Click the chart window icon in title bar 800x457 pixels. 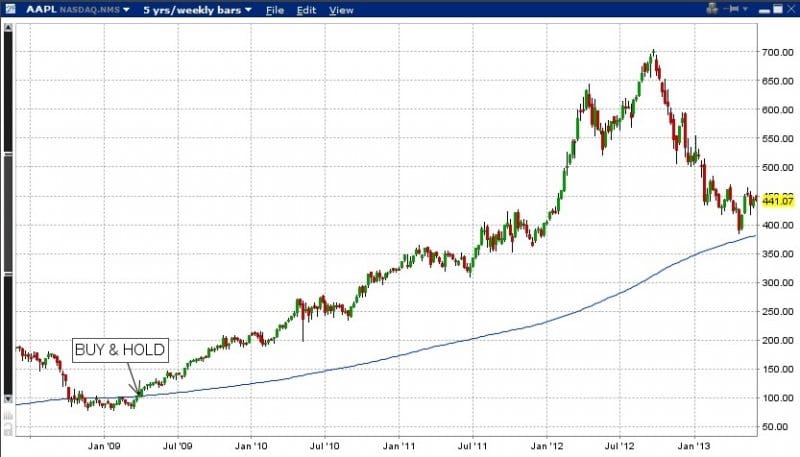(x=12, y=10)
